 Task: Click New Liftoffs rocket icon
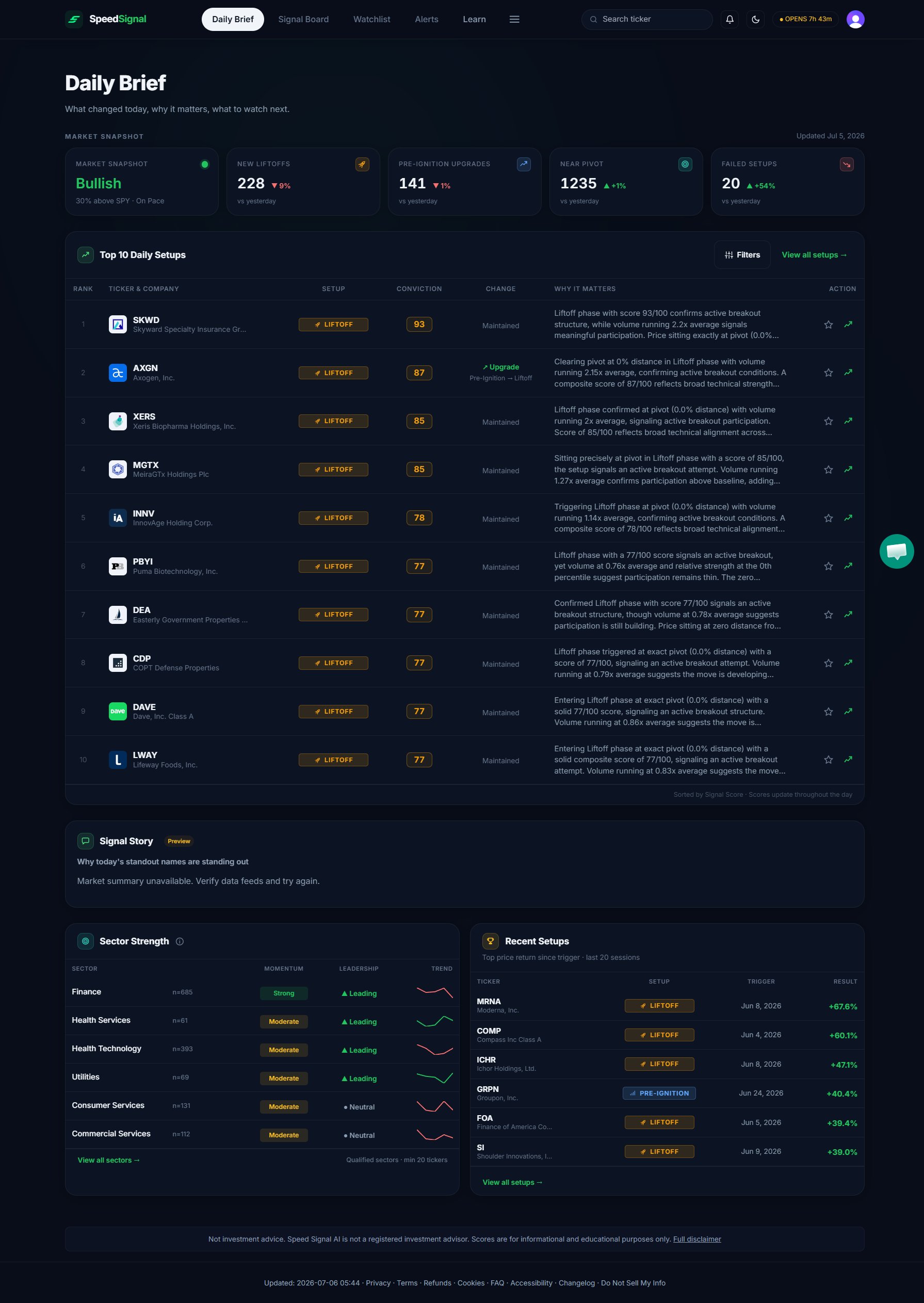pos(363,165)
